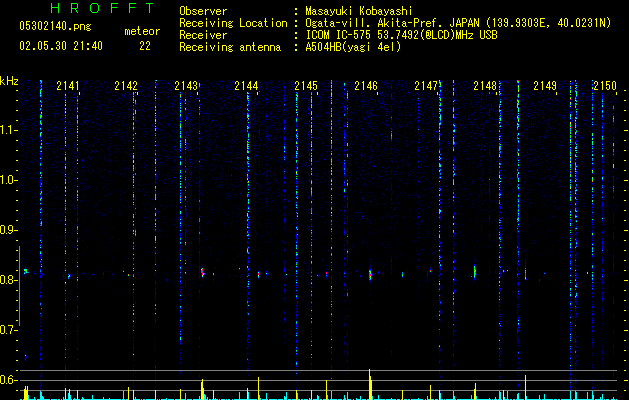Click the Receiving Location label
The width and height of the screenshot is (629, 400).
[x=233, y=23]
